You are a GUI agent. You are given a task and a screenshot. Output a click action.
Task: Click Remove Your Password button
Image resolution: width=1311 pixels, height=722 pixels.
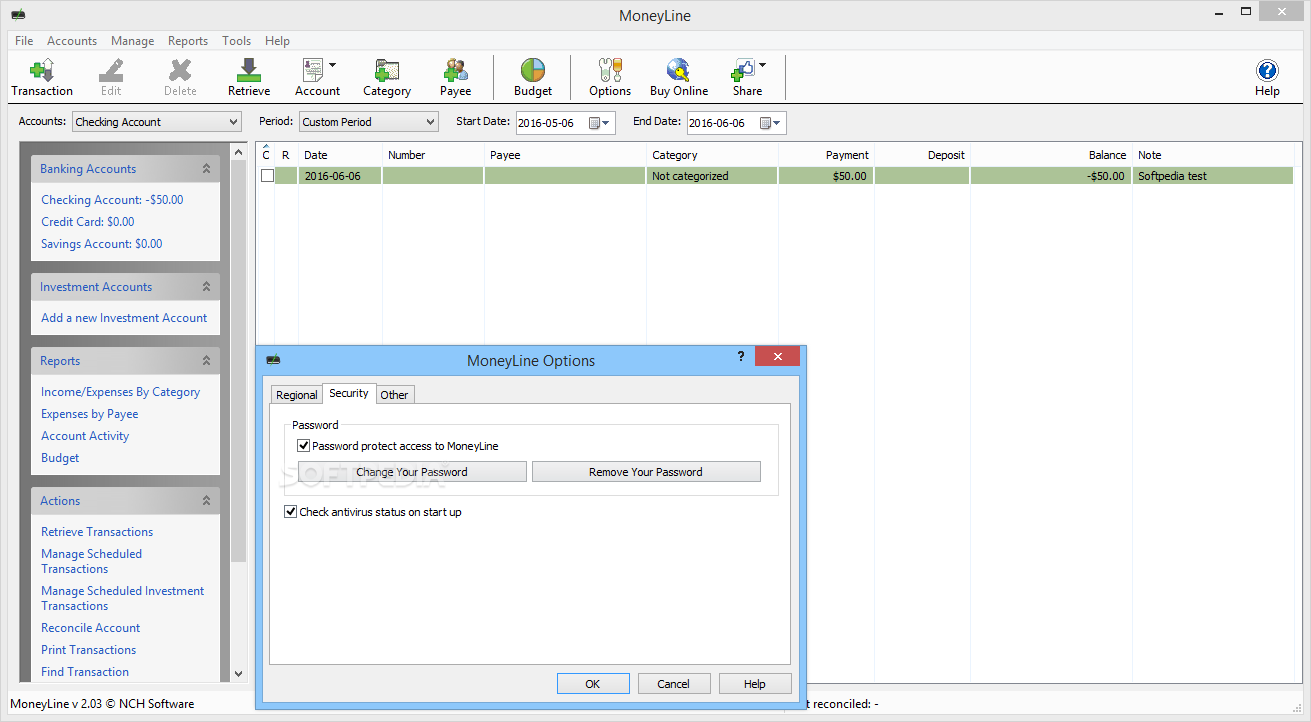646,472
